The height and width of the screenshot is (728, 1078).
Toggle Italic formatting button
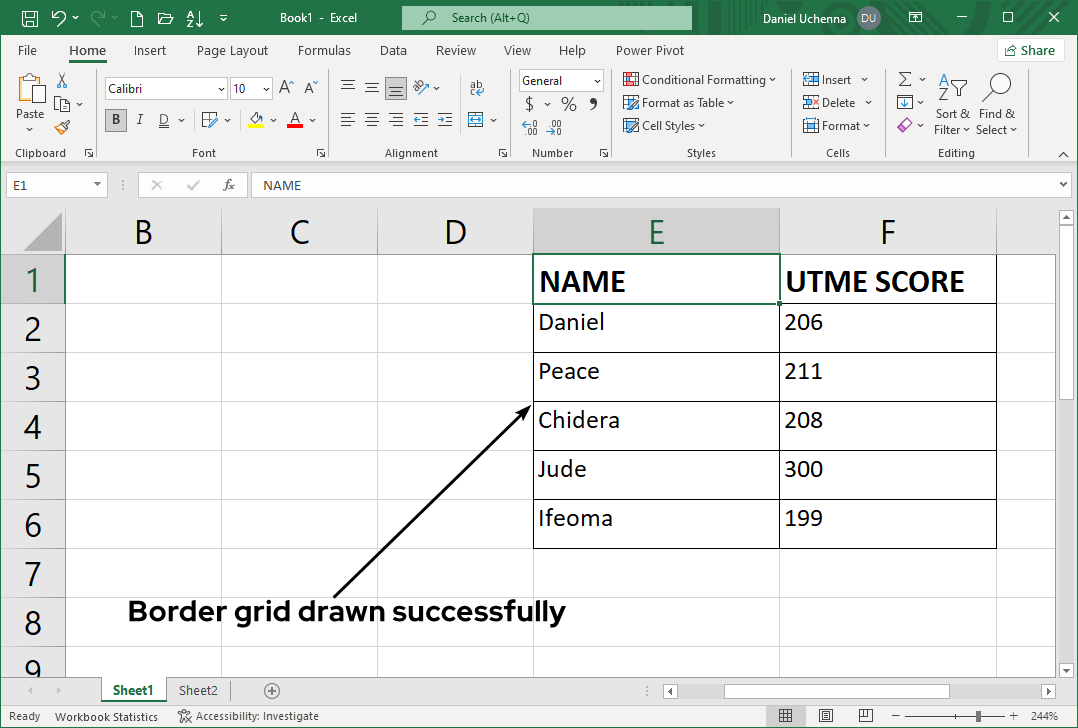point(139,120)
